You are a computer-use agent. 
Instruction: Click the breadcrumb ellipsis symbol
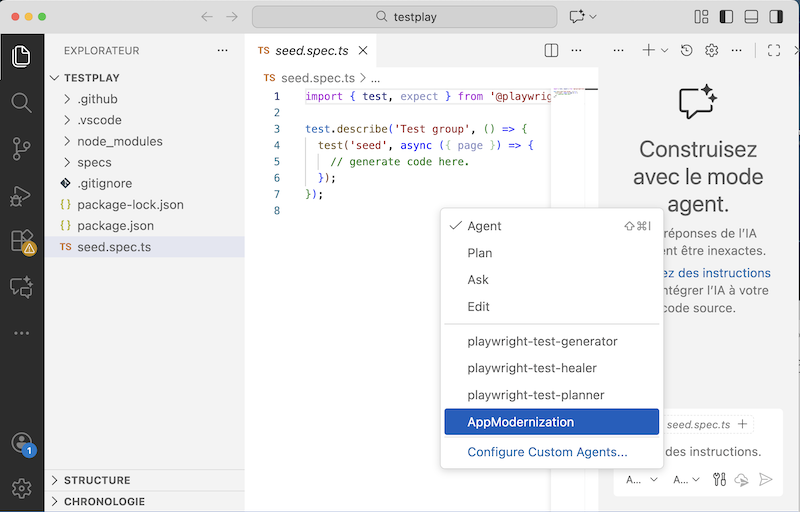coord(375,78)
